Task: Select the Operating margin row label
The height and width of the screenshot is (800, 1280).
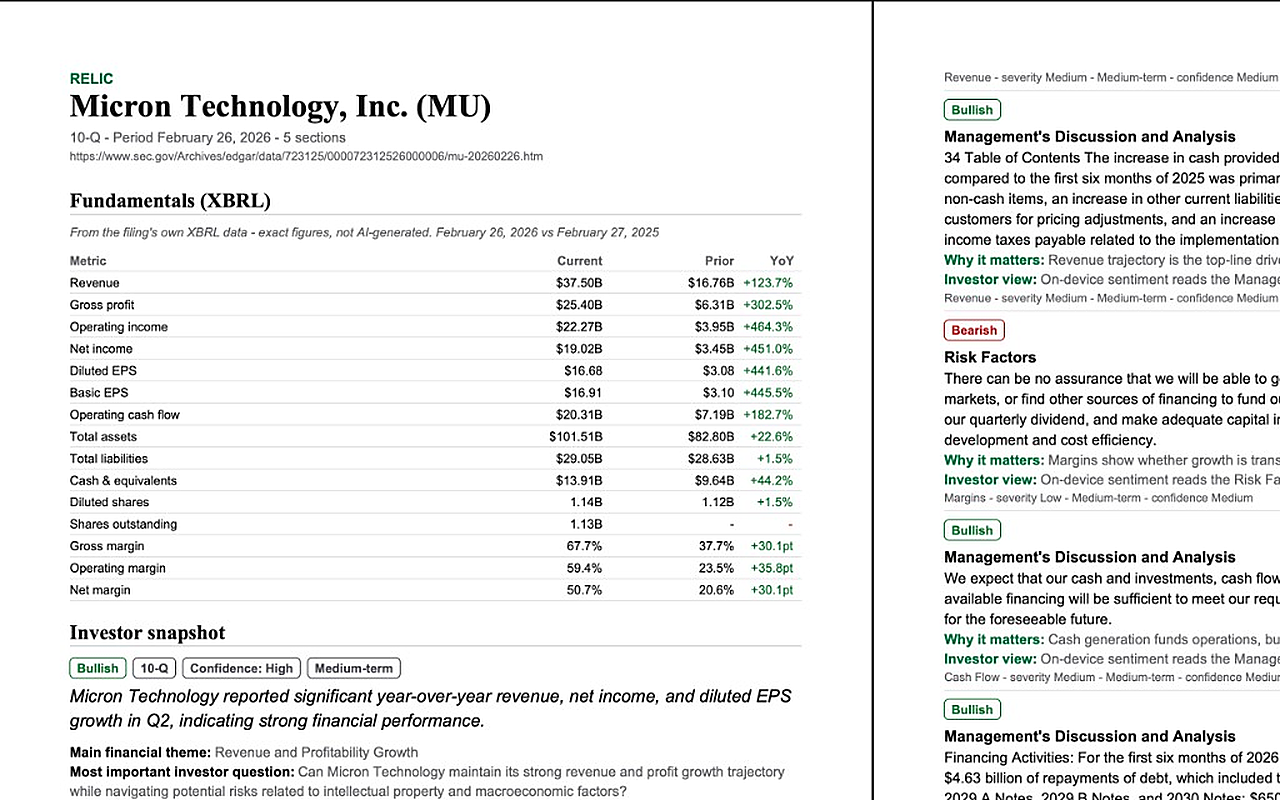Action: (x=118, y=569)
